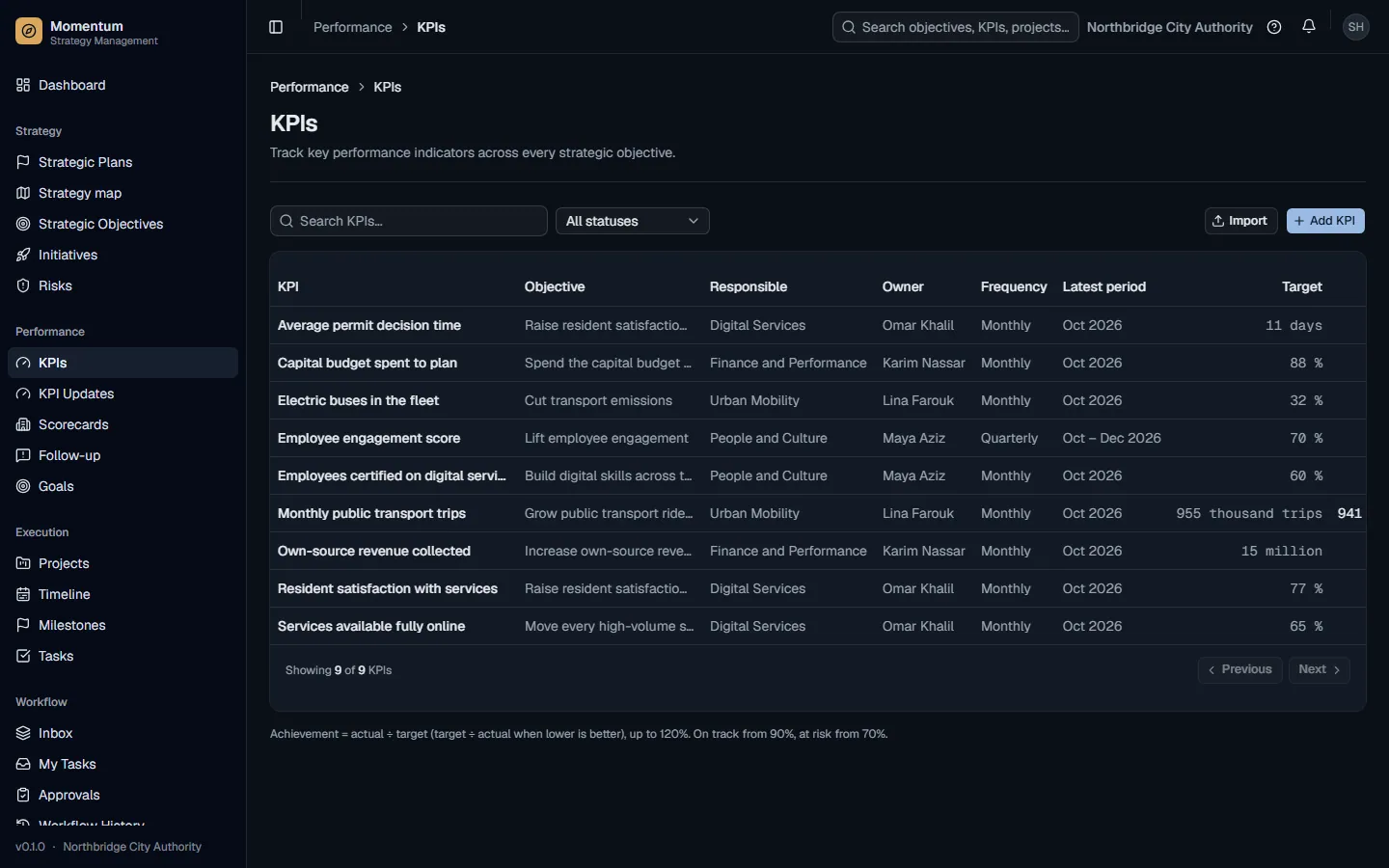Open Services available fully online KPI
Image resolution: width=1389 pixels, height=868 pixels.
point(371,626)
